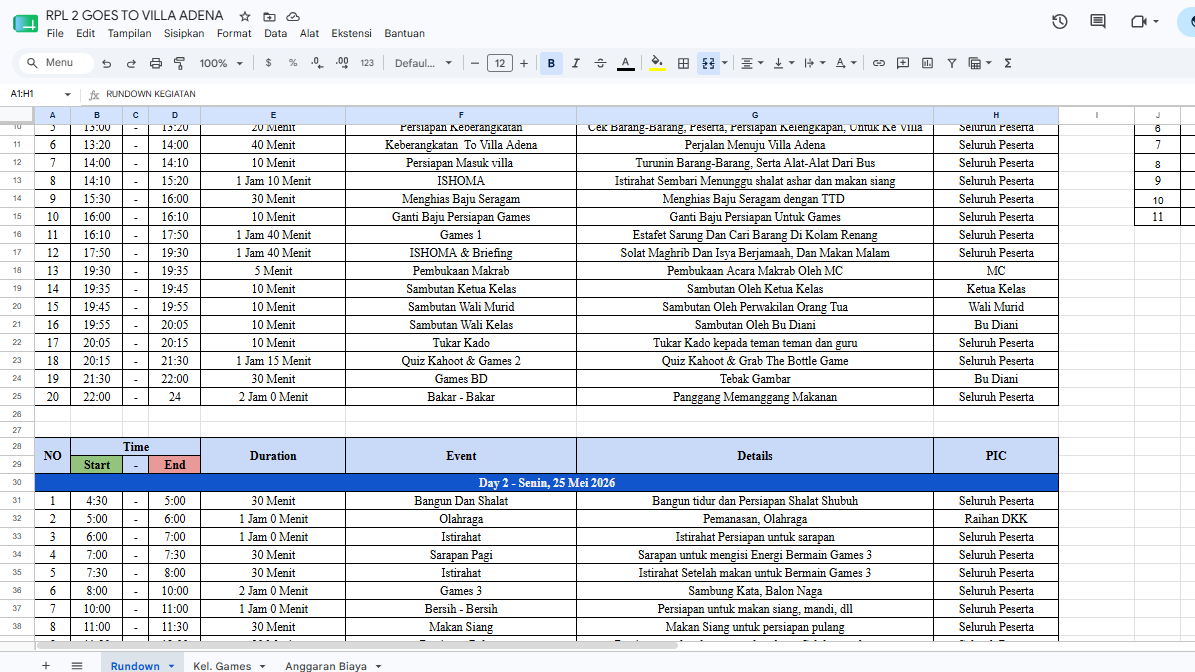The width and height of the screenshot is (1195, 672).
Task: Toggle bold formatting button
Action: click(551, 63)
